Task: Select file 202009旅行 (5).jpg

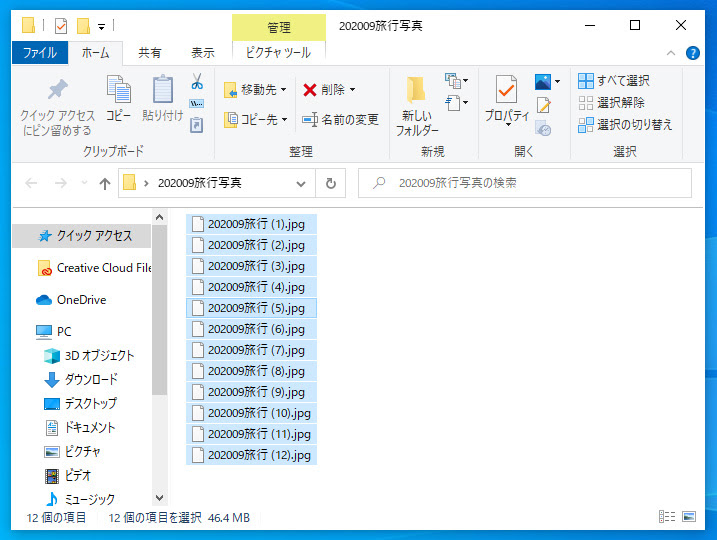Action: pos(251,309)
